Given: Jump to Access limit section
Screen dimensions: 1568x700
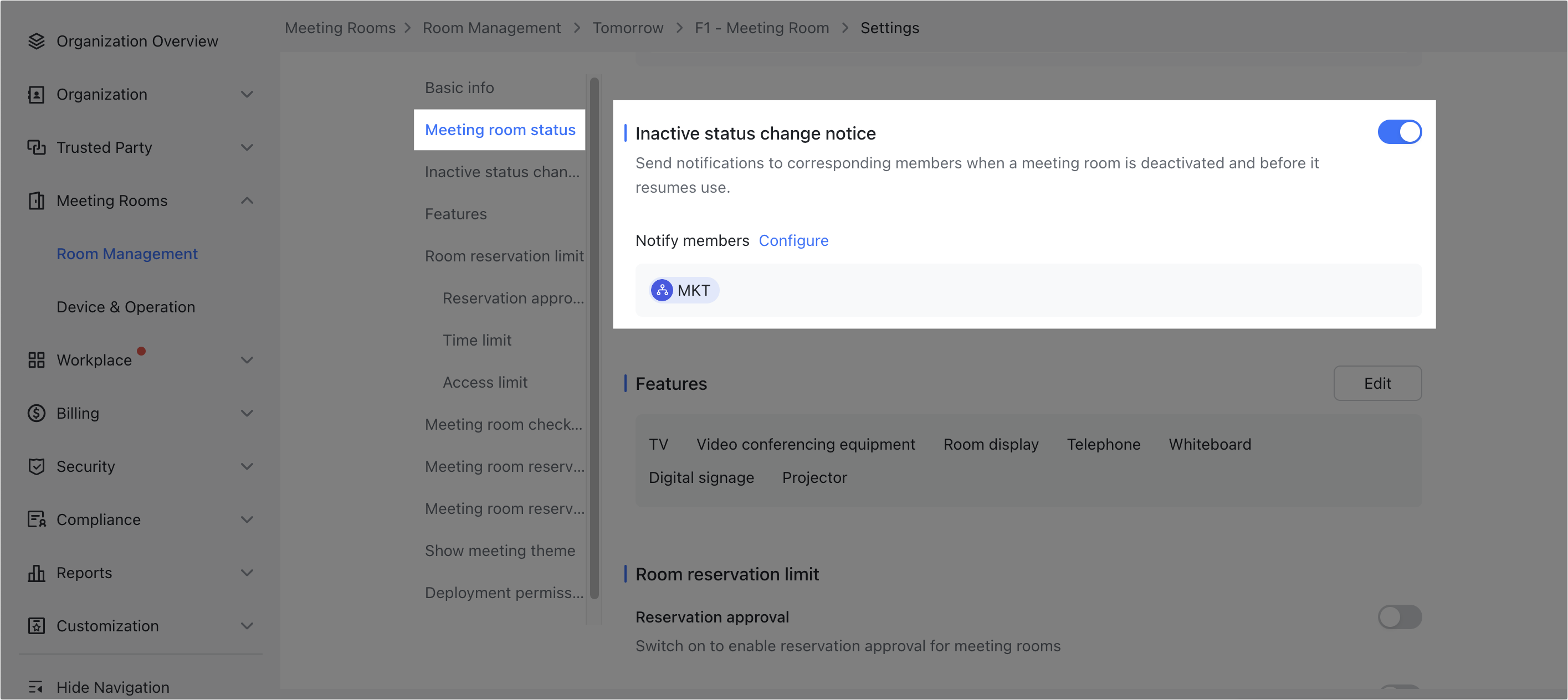Looking at the screenshot, I should point(484,382).
